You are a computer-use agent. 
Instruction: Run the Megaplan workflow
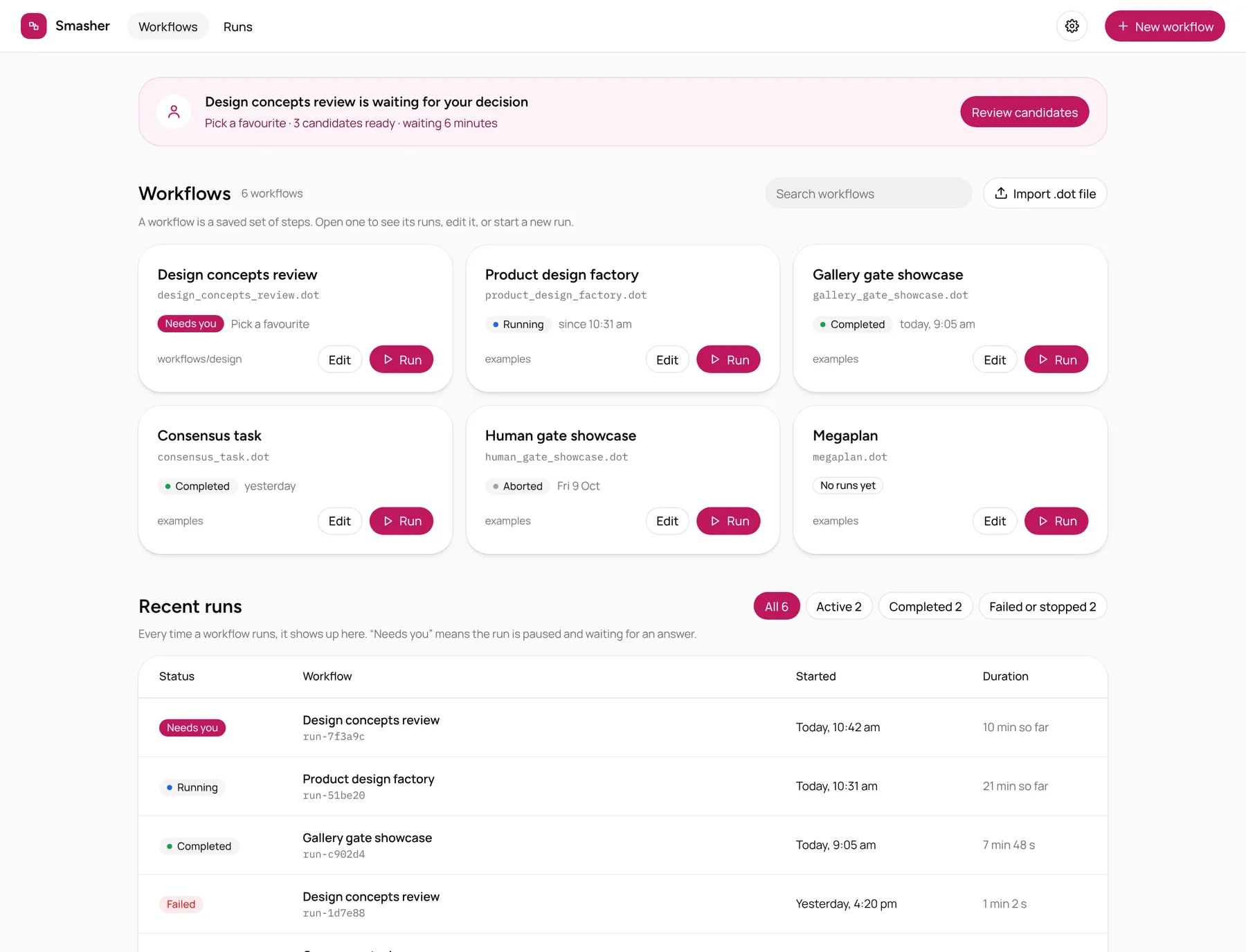1056,521
